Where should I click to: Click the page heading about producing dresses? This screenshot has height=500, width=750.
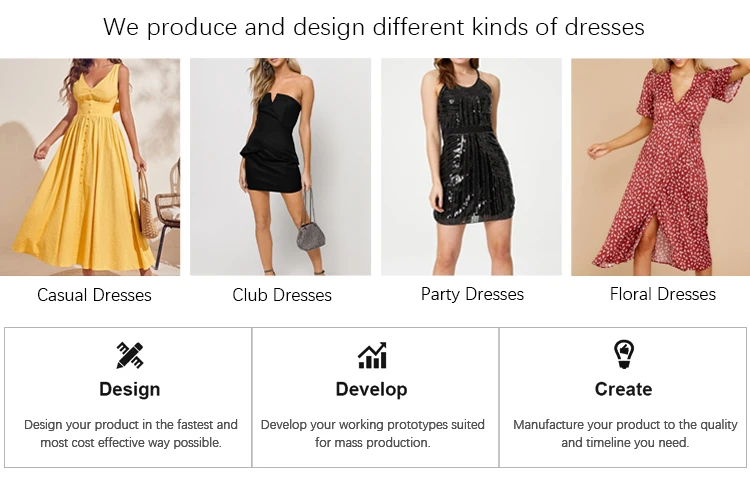point(374,27)
